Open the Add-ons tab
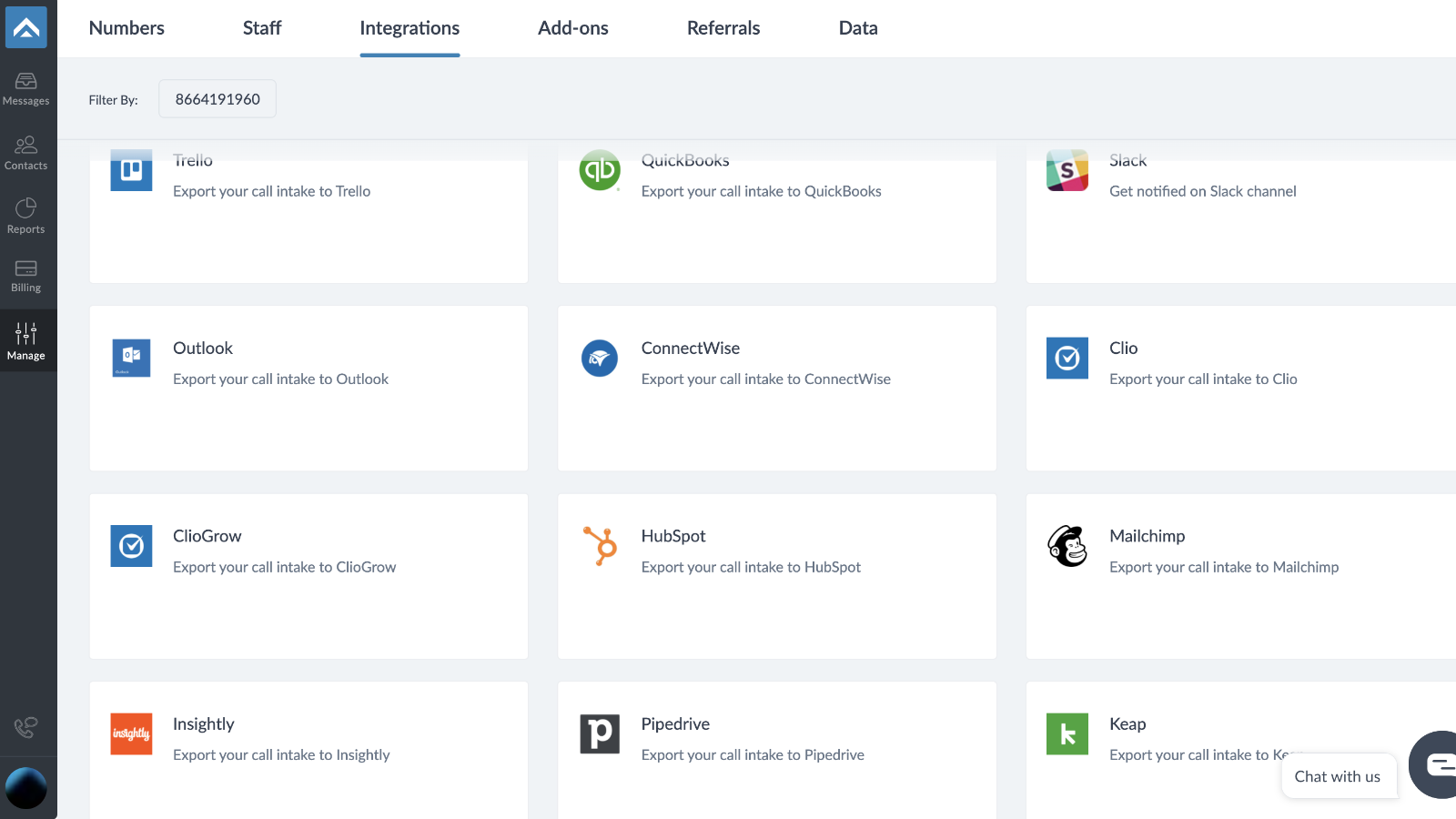This screenshot has height=819, width=1456. click(572, 28)
